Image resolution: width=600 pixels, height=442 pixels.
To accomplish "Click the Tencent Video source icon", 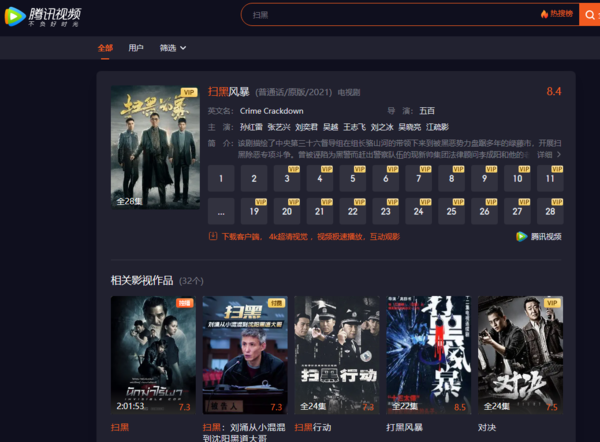I will point(521,236).
